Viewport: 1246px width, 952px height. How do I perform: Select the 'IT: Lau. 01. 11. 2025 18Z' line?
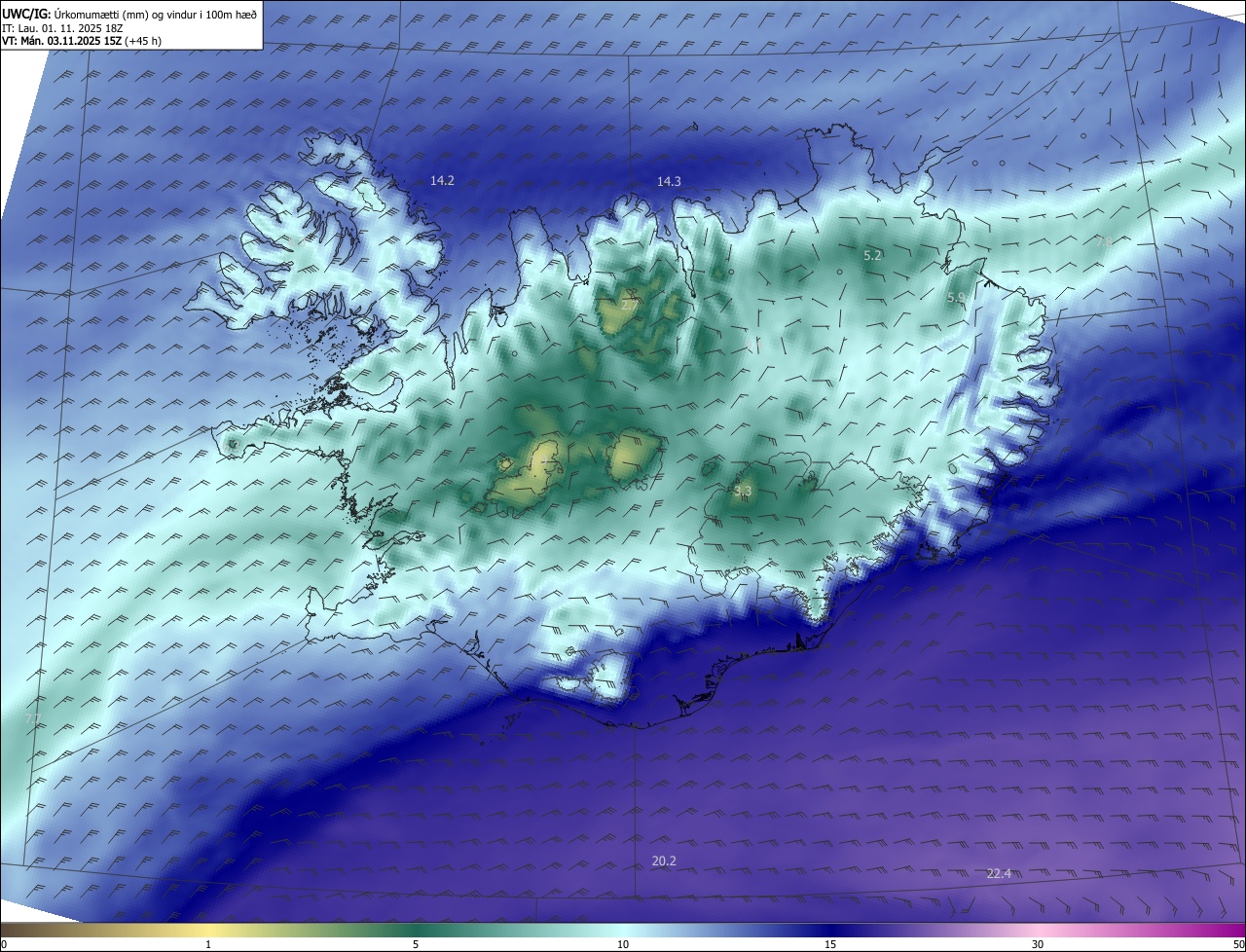(64, 27)
